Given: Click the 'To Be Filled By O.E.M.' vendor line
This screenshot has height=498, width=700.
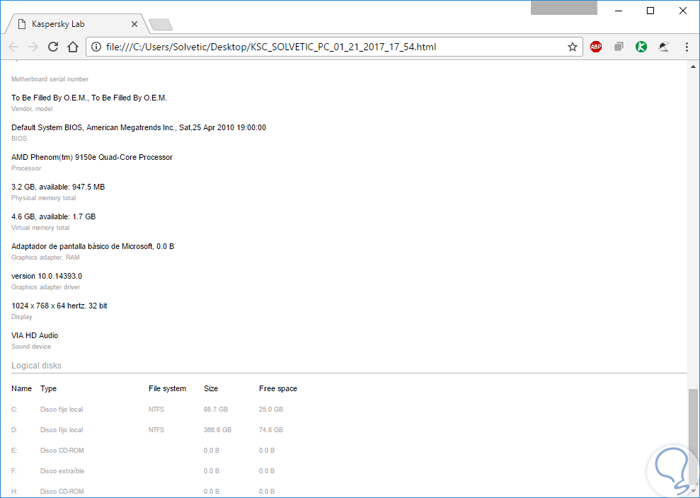Looking at the screenshot, I should (89, 98).
